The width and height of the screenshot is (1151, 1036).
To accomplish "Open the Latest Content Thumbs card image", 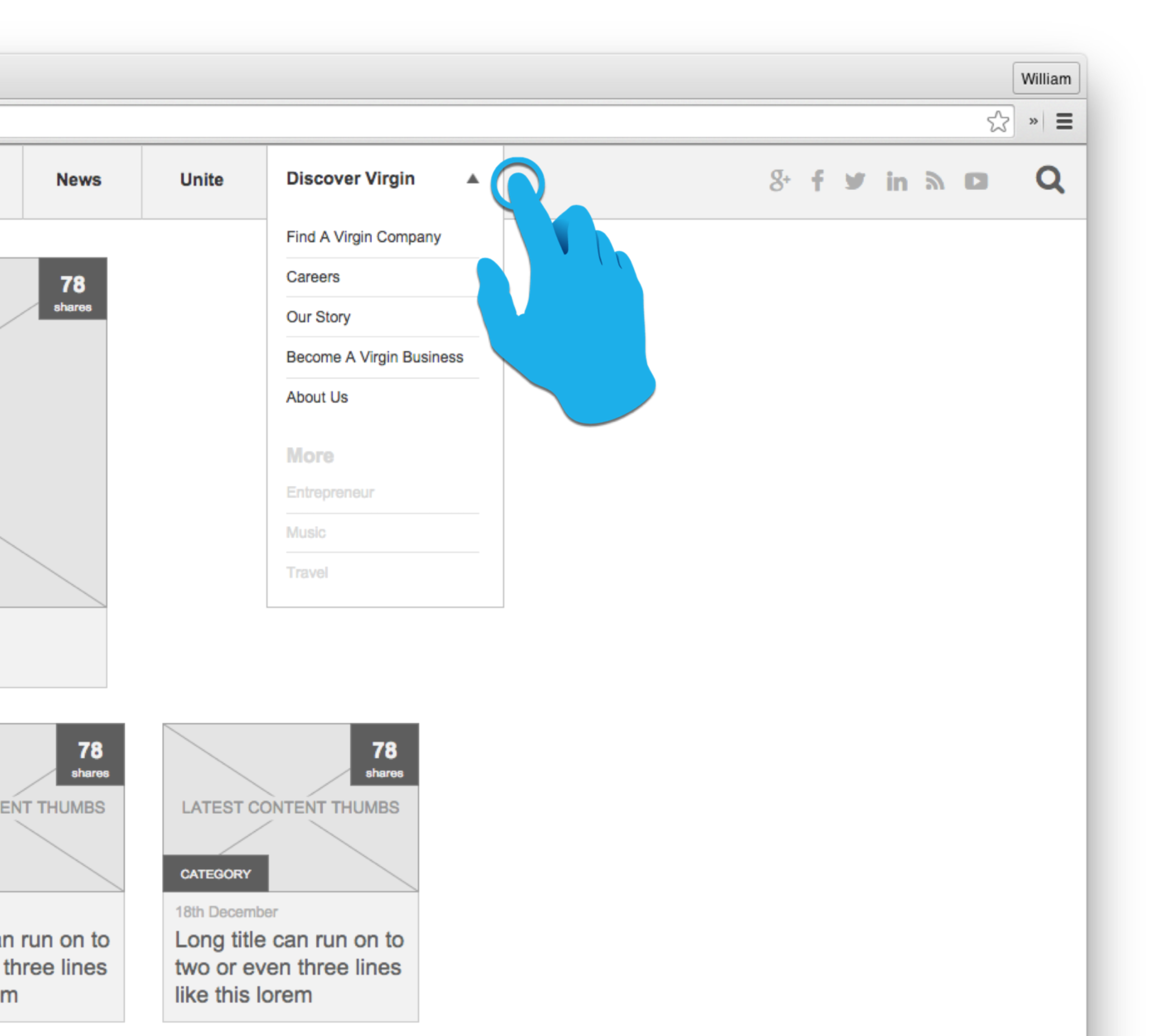I will 290,807.
